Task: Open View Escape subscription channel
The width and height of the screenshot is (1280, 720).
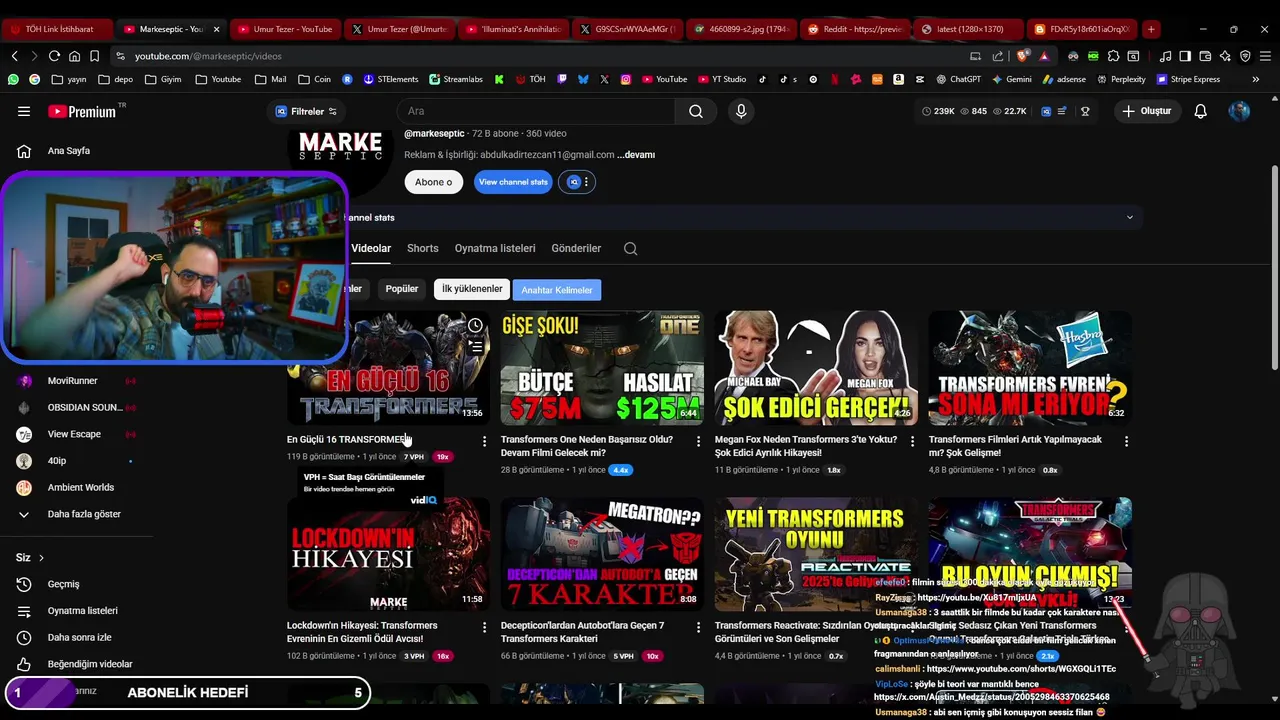Action: (x=76, y=434)
